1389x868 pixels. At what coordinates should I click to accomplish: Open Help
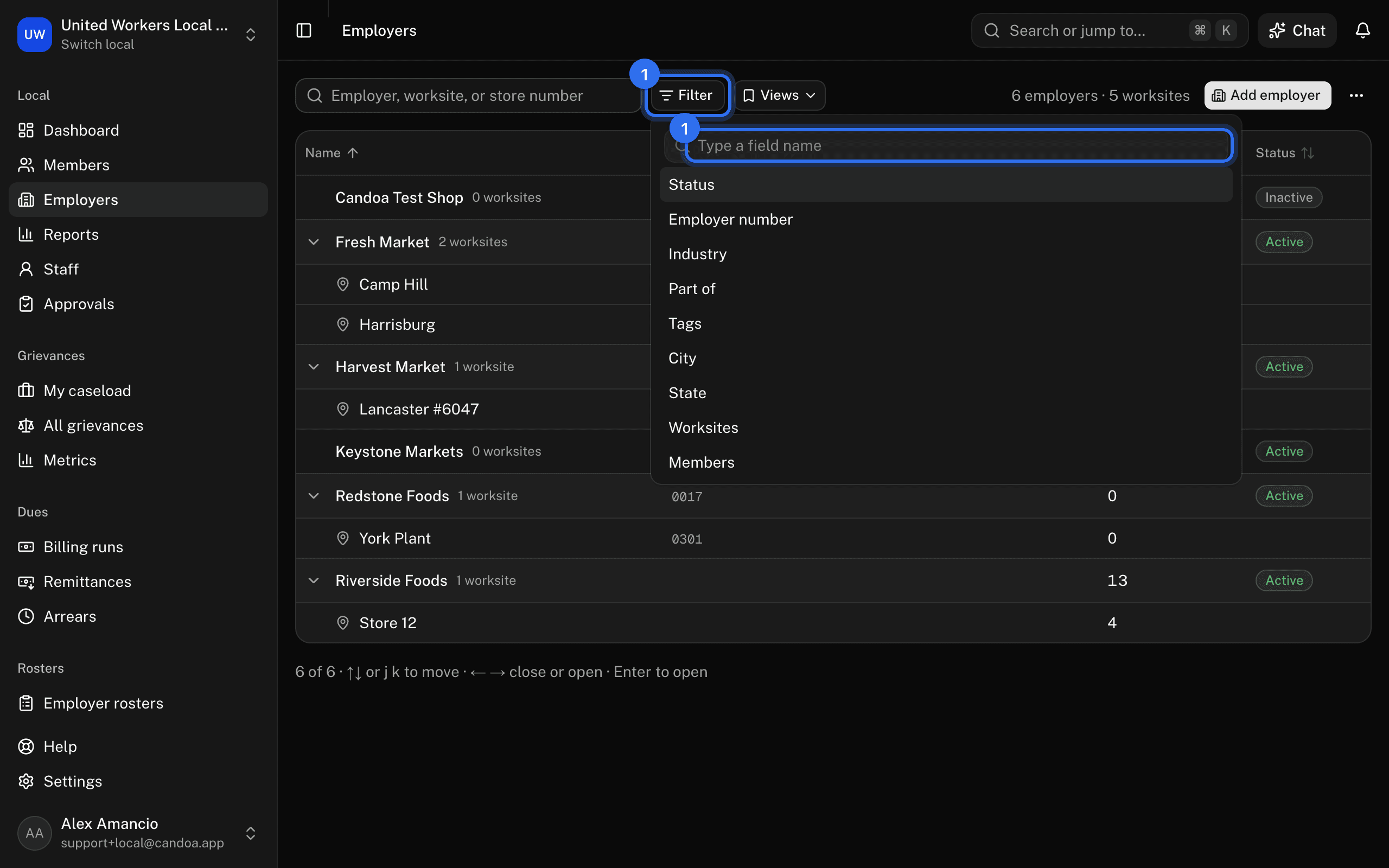click(x=138, y=746)
